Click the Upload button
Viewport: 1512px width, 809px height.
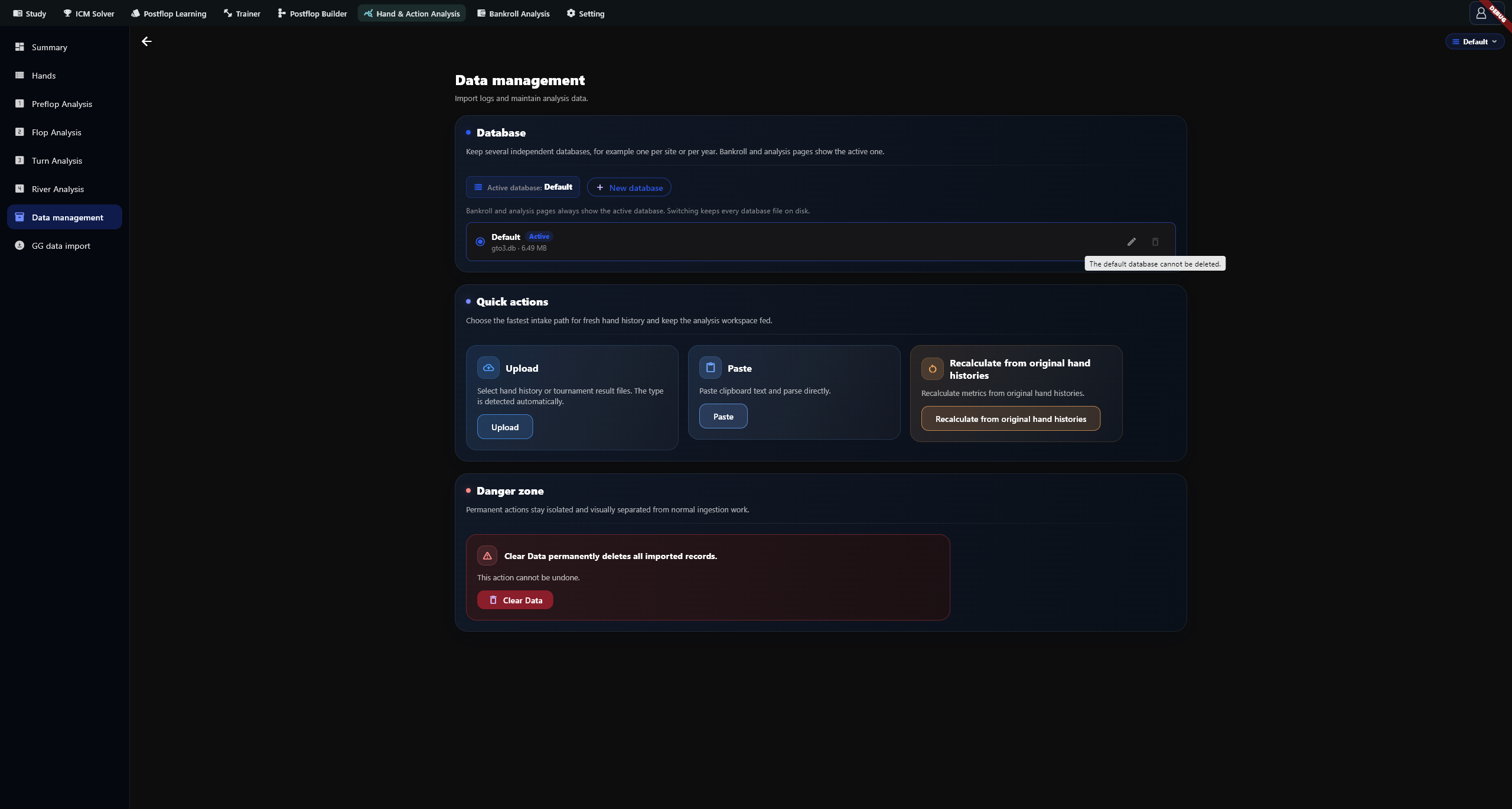(x=505, y=427)
